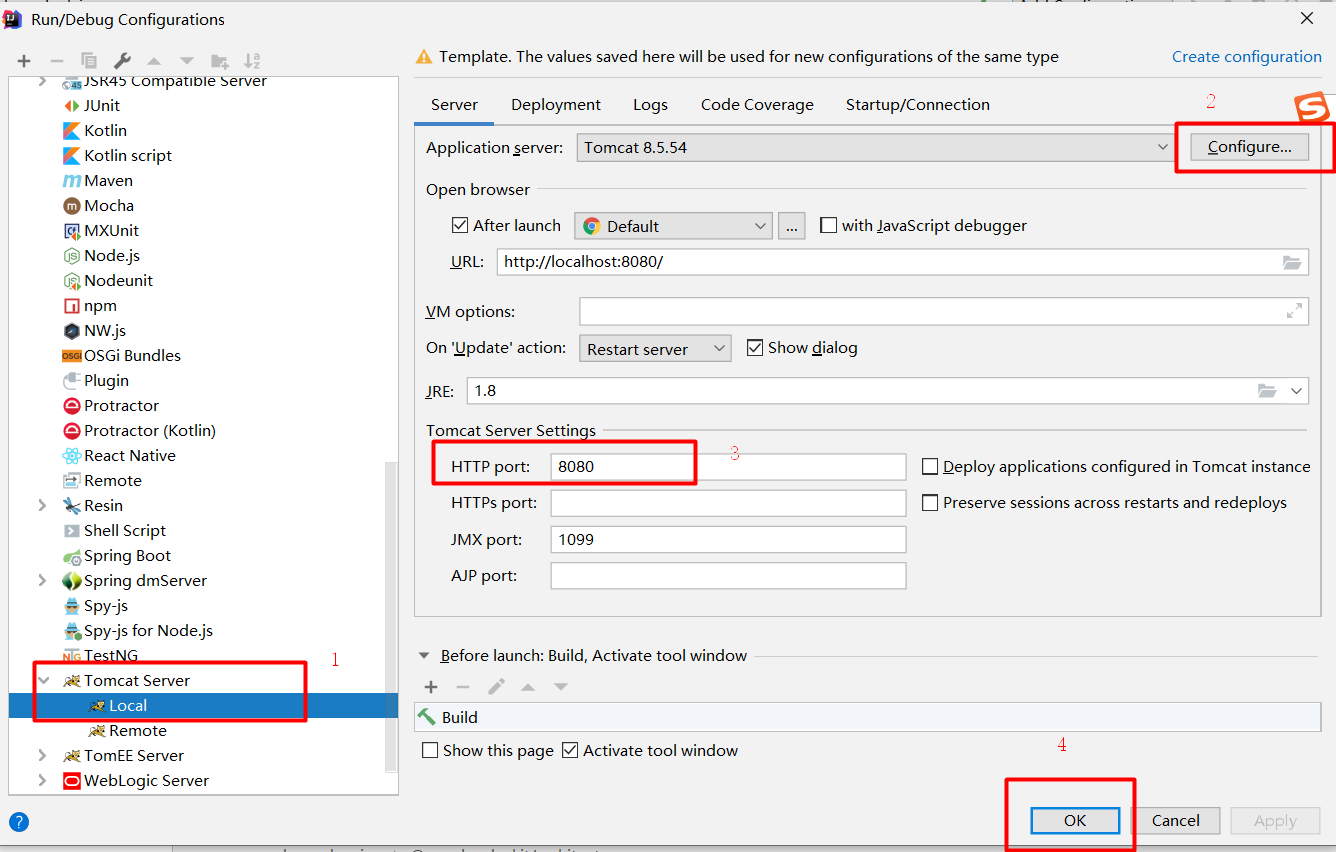Viewport: 1336px width, 852px height.
Task: Select the Build task in Before launch list
Action: tap(867, 717)
